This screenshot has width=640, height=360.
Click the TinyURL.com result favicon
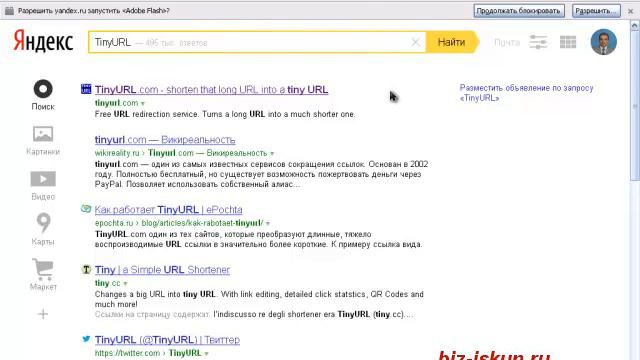point(86,89)
